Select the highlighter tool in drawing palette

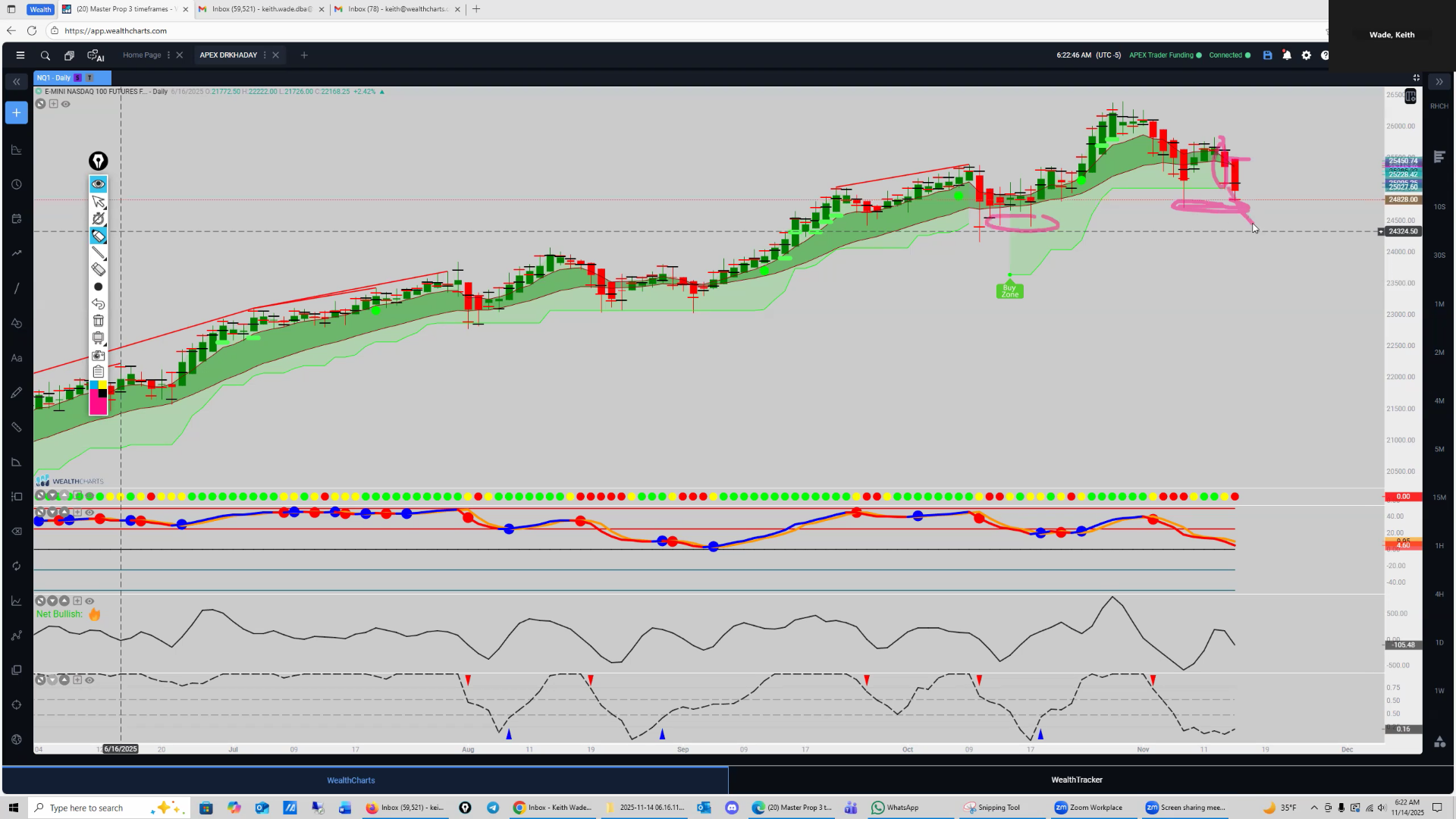pos(99,236)
